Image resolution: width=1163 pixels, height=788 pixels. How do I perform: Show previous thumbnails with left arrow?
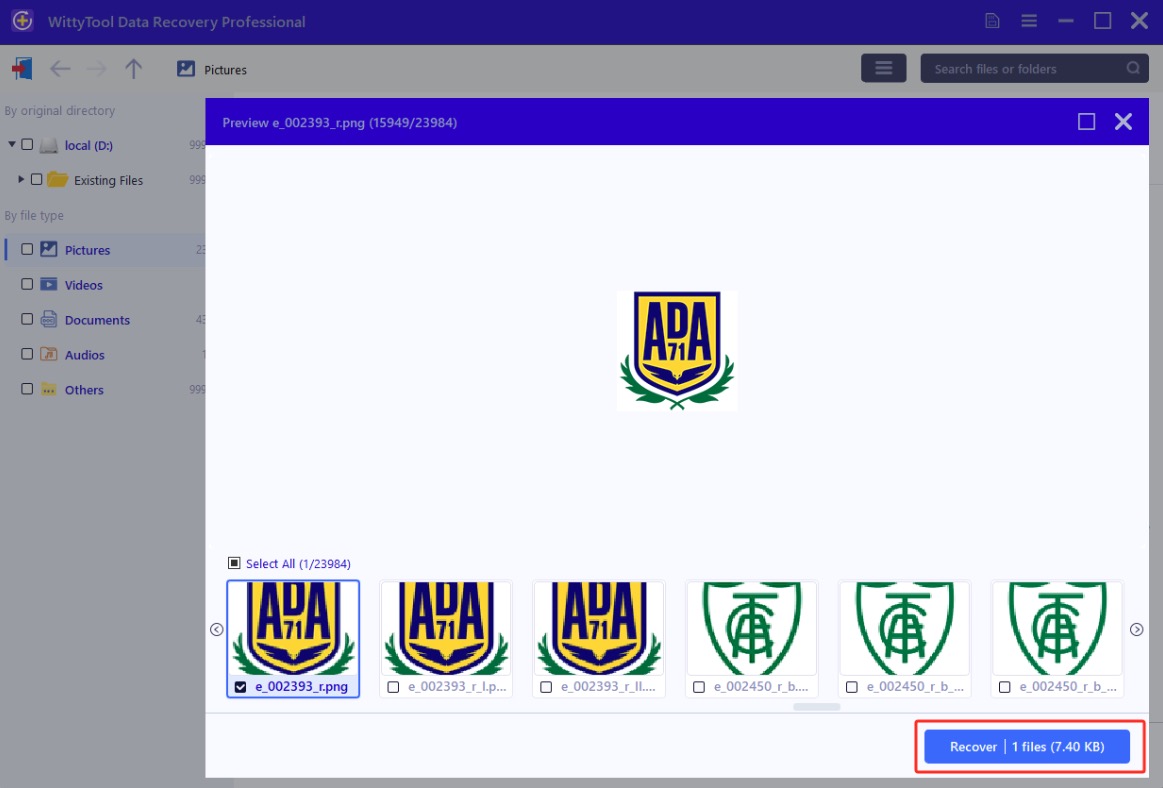click(x=217, y=629)
